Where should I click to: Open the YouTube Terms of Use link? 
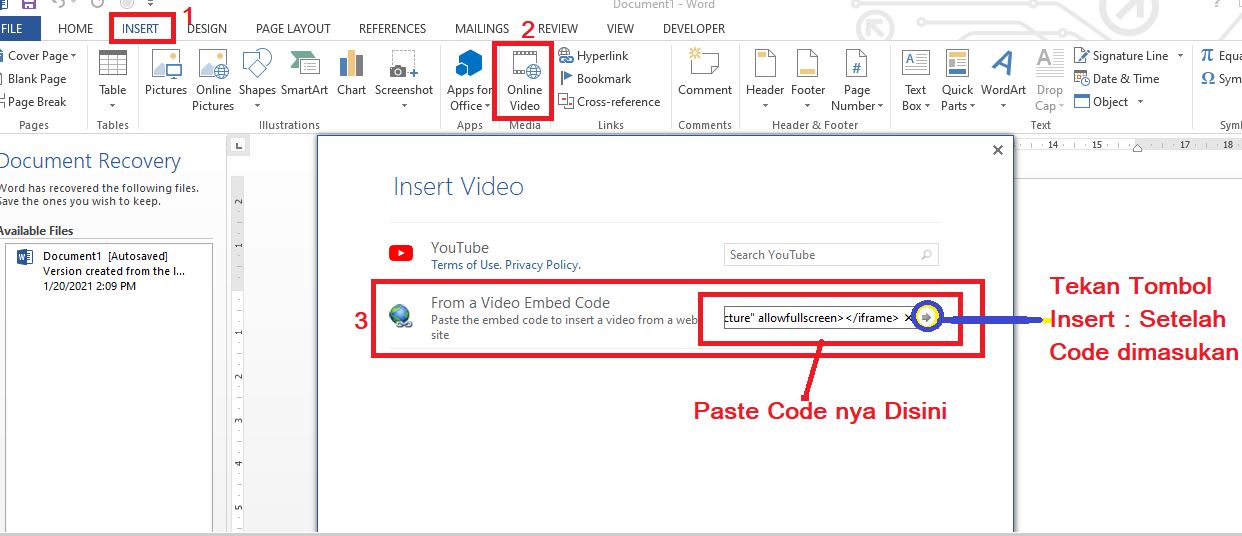[x=465, y=265]
